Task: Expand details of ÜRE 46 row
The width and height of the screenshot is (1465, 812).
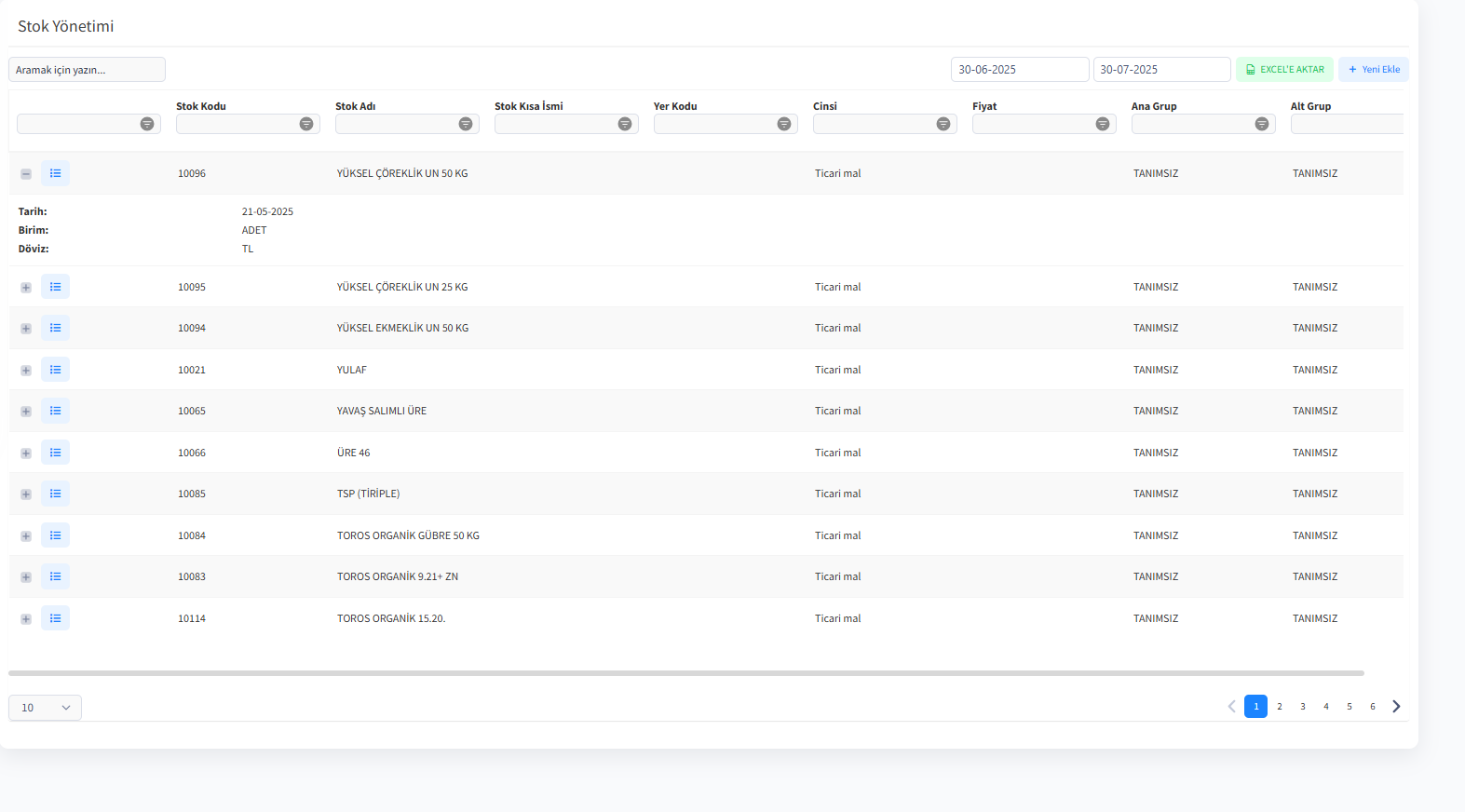Action: pyautogui.click(x=26, y=453)
